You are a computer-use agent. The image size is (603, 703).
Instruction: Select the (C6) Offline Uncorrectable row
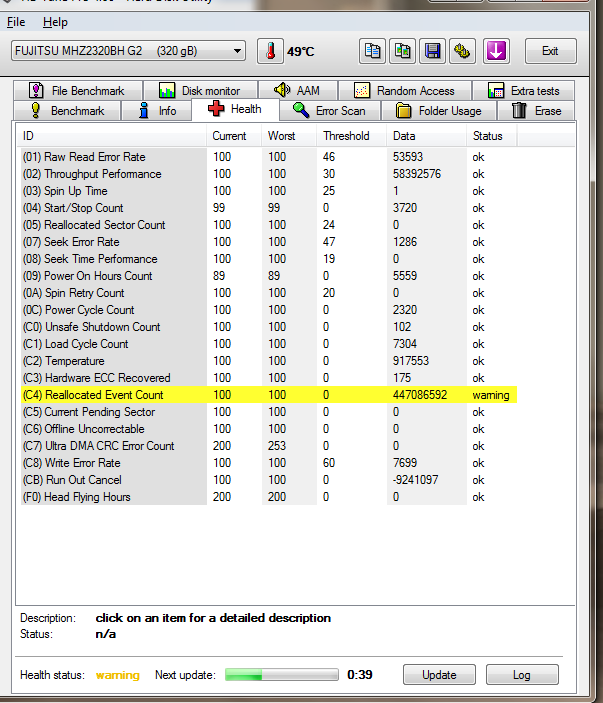(269, 429)
